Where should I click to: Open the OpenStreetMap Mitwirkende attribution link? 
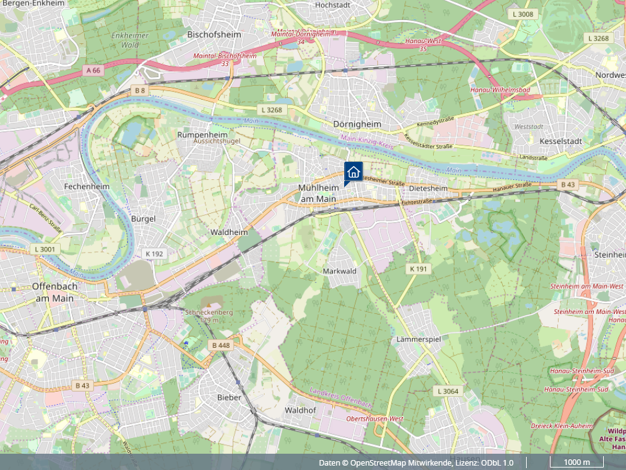pos(401,463)
